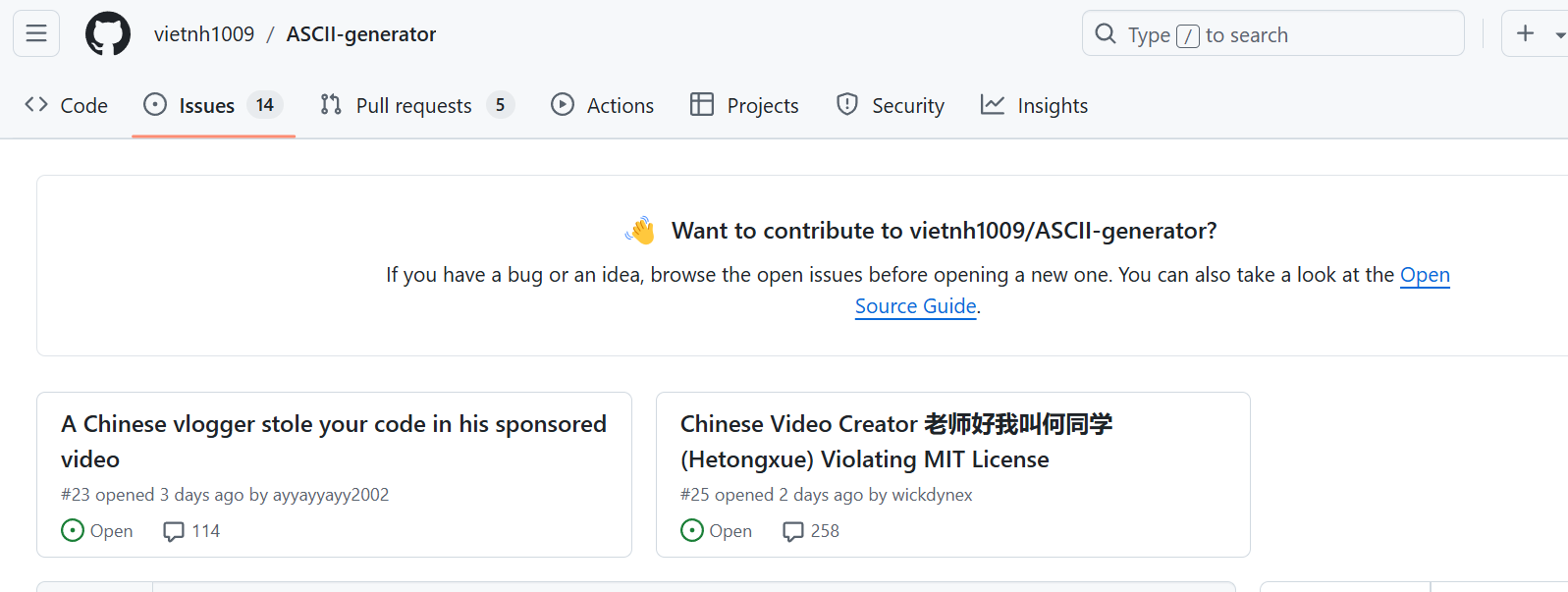Open issue about Chinese vlogger stole code

334,441
